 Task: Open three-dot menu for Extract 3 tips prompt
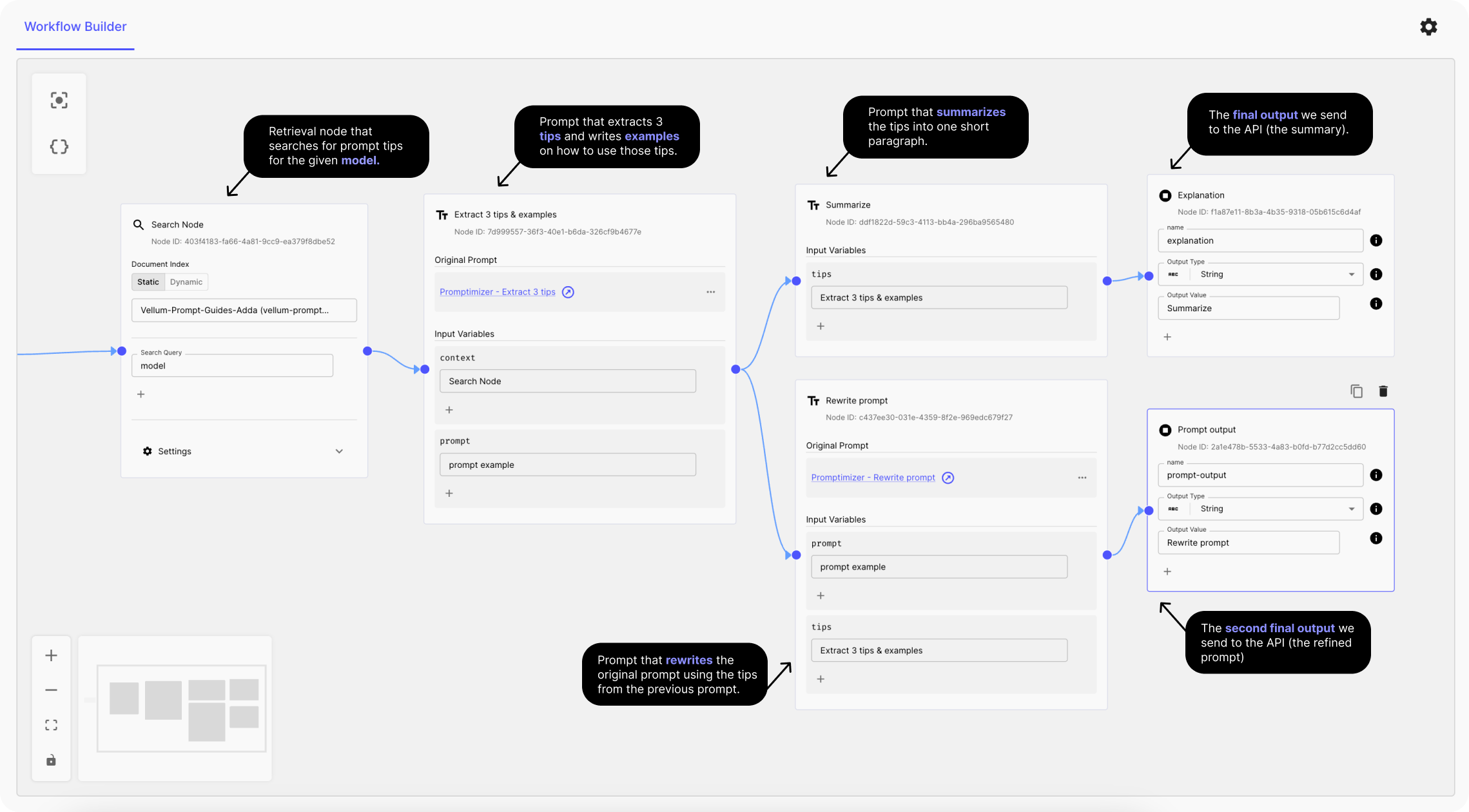pos(710,292)
